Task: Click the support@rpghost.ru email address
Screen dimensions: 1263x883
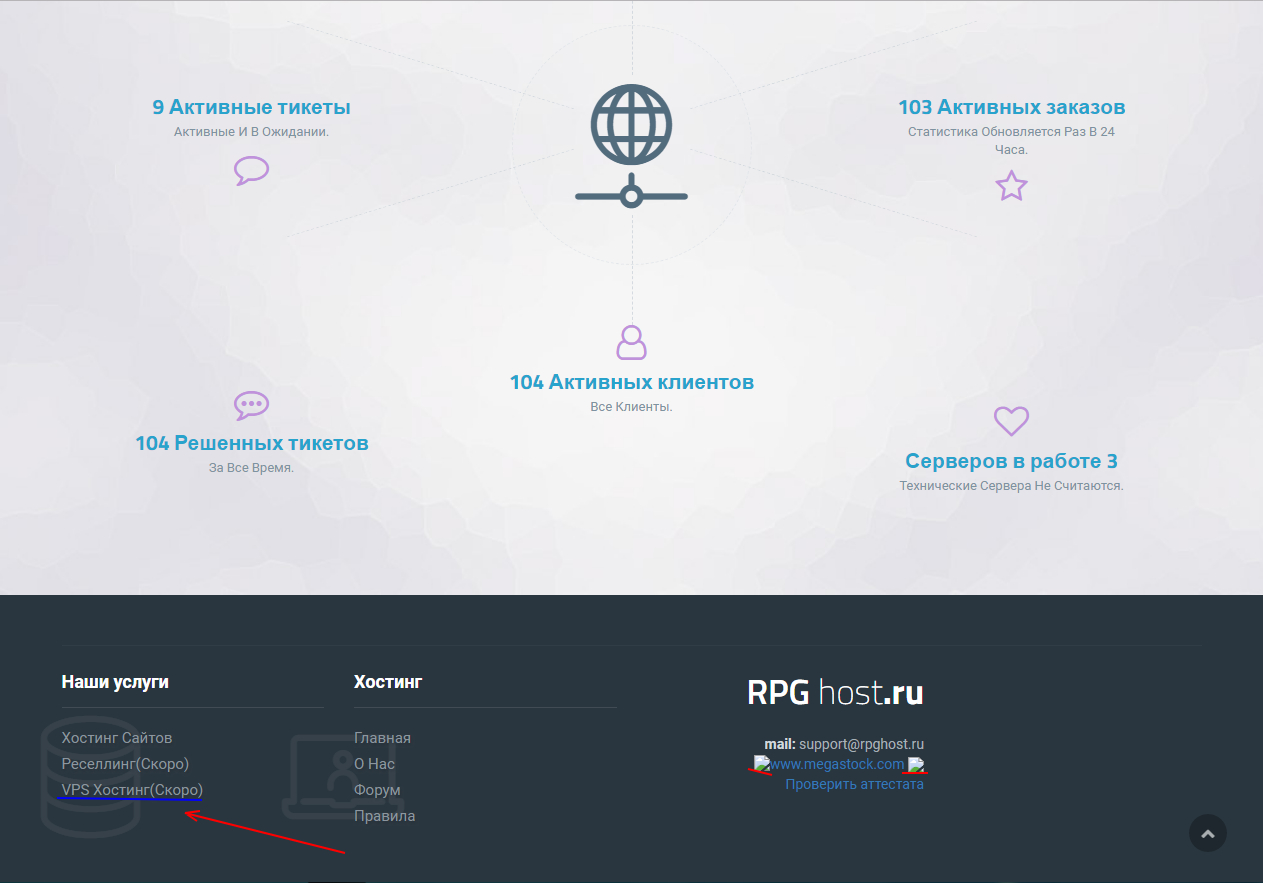Action: pyautogui.click(x=861, y=744)
